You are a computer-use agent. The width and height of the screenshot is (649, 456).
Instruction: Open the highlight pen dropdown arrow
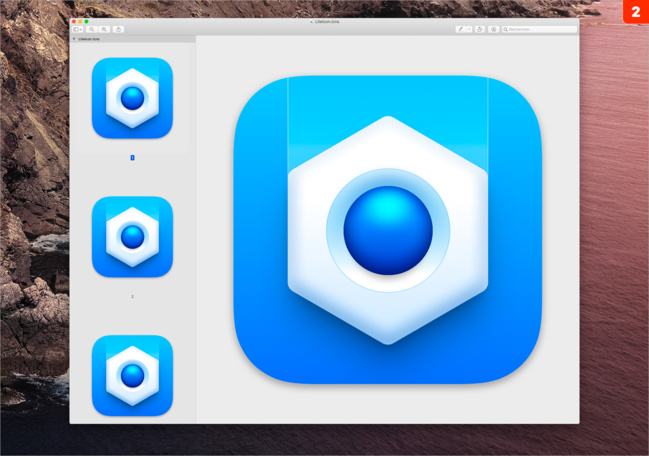click(469, 29)
